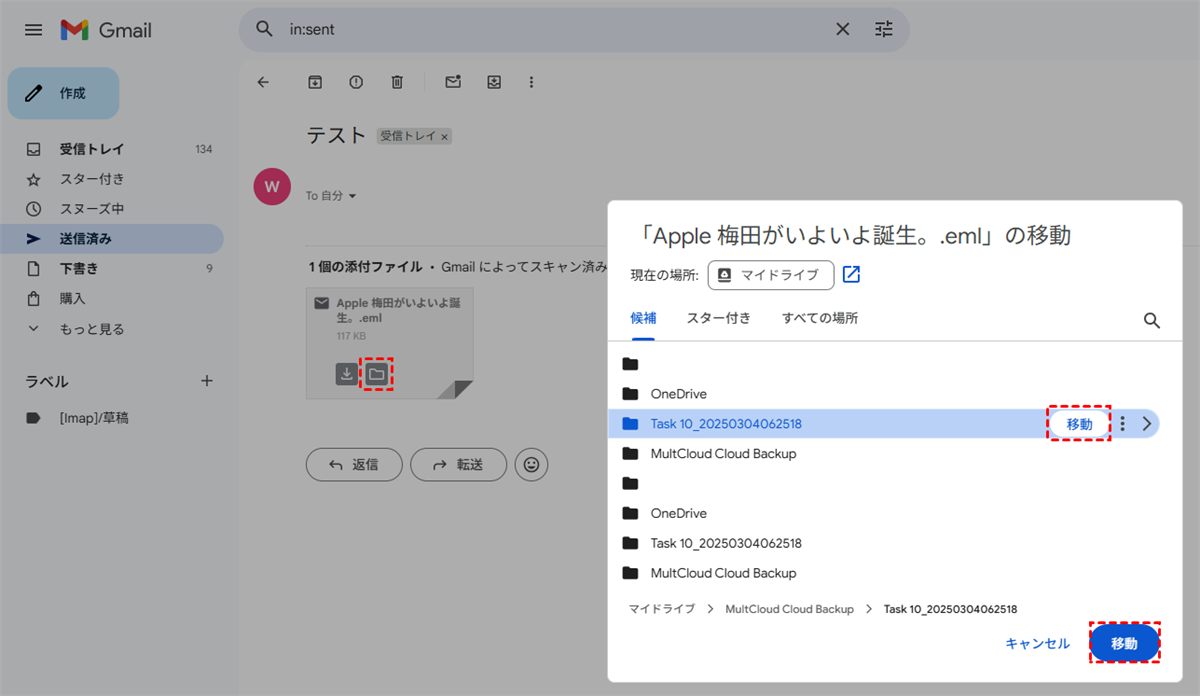Image resolution: width=1200 pixels, height=696 pixels.
Task: Click the sender avatar W
Action: click(272, 186)
